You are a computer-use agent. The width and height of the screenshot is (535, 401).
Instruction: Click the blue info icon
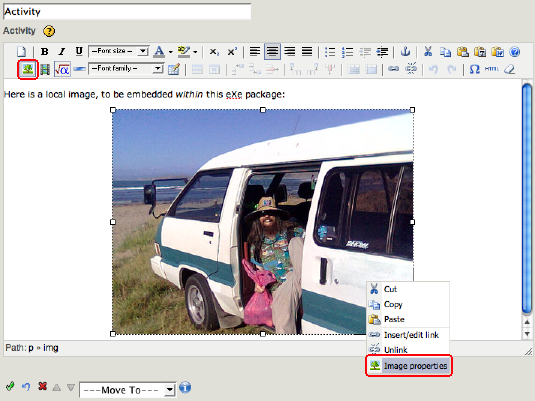[x=185, y=388]
